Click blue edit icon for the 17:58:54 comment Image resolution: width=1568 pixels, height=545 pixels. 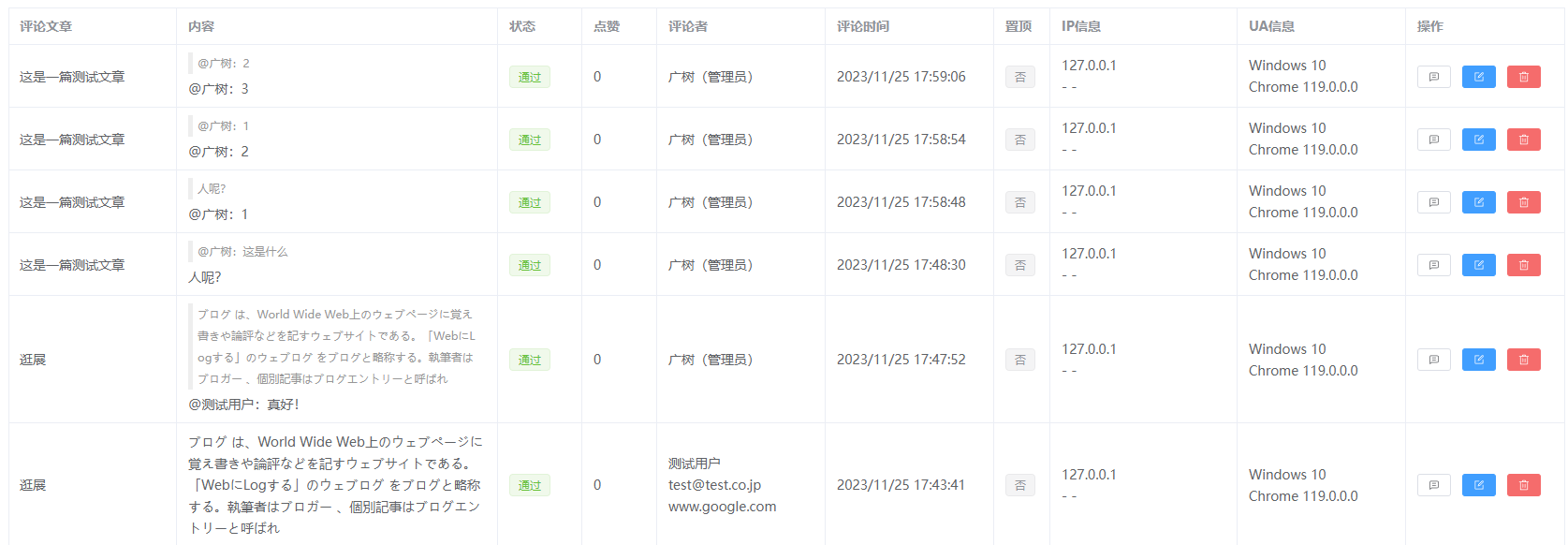[1478, 140]
